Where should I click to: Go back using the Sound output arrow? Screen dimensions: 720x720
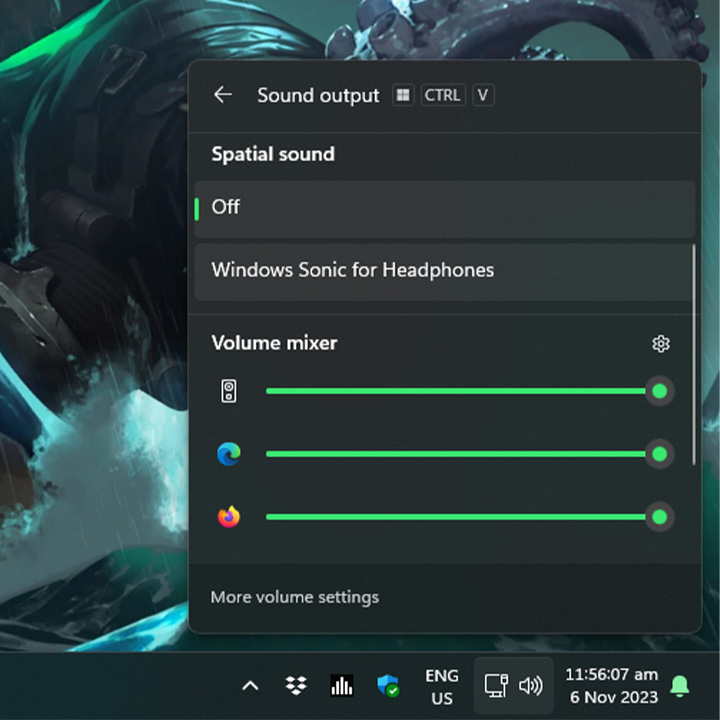click(x=223, y=95)
